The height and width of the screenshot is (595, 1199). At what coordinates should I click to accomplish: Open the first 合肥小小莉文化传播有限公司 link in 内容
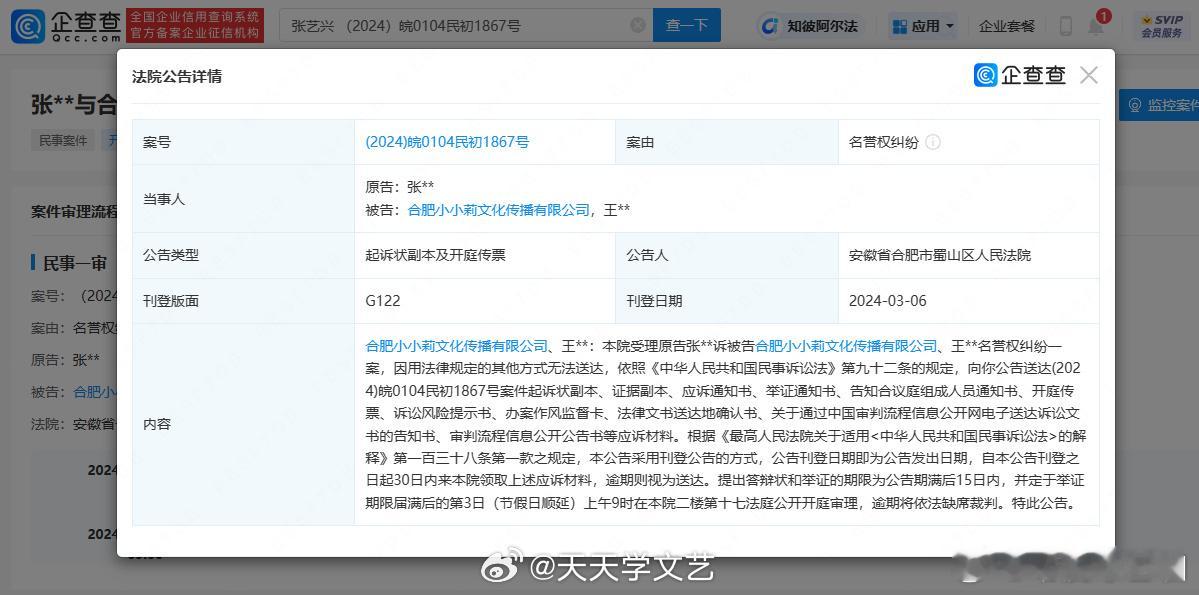coord(457,346)
